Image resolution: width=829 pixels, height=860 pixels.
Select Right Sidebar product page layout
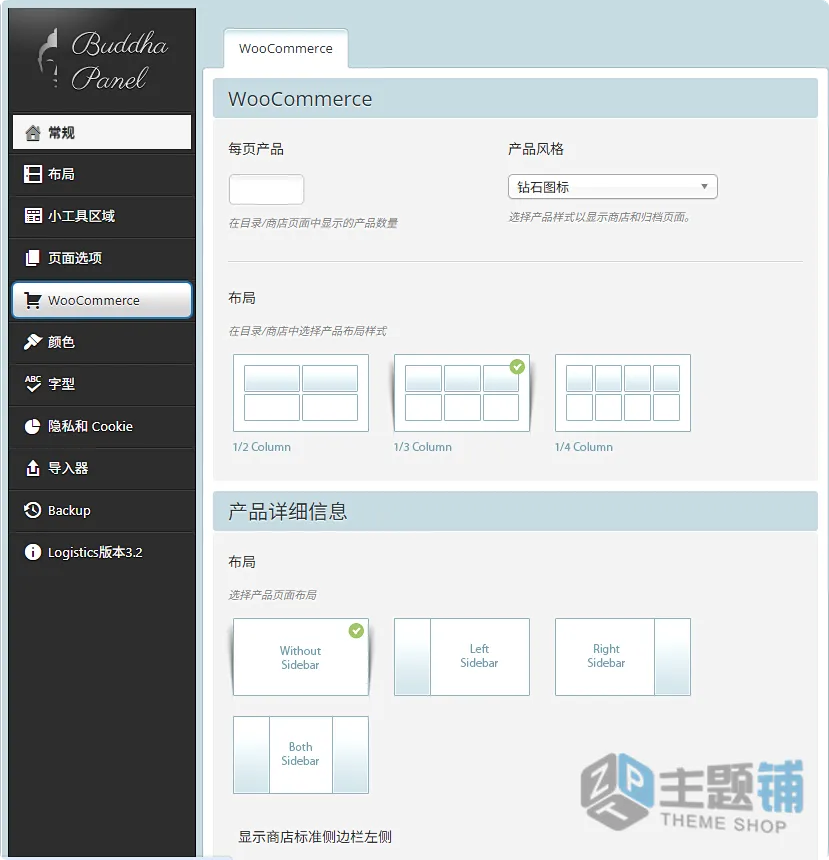[623, 657]
